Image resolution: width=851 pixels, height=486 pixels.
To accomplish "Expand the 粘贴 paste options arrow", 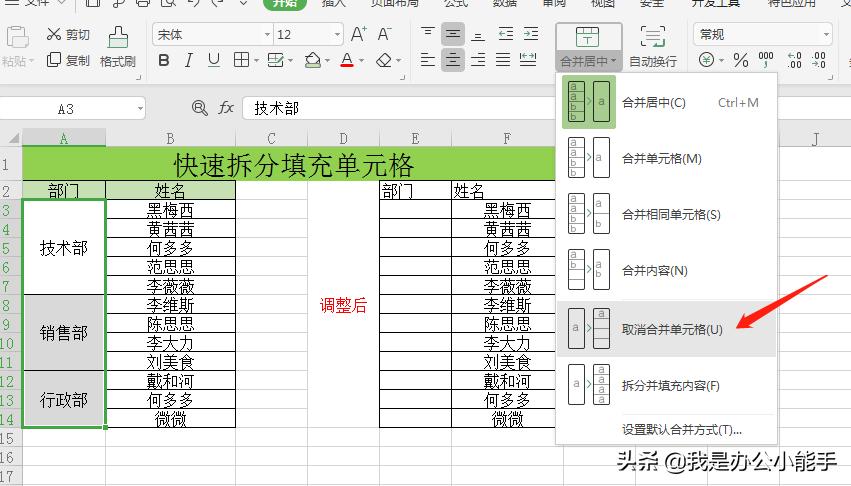I will (32, 61).
